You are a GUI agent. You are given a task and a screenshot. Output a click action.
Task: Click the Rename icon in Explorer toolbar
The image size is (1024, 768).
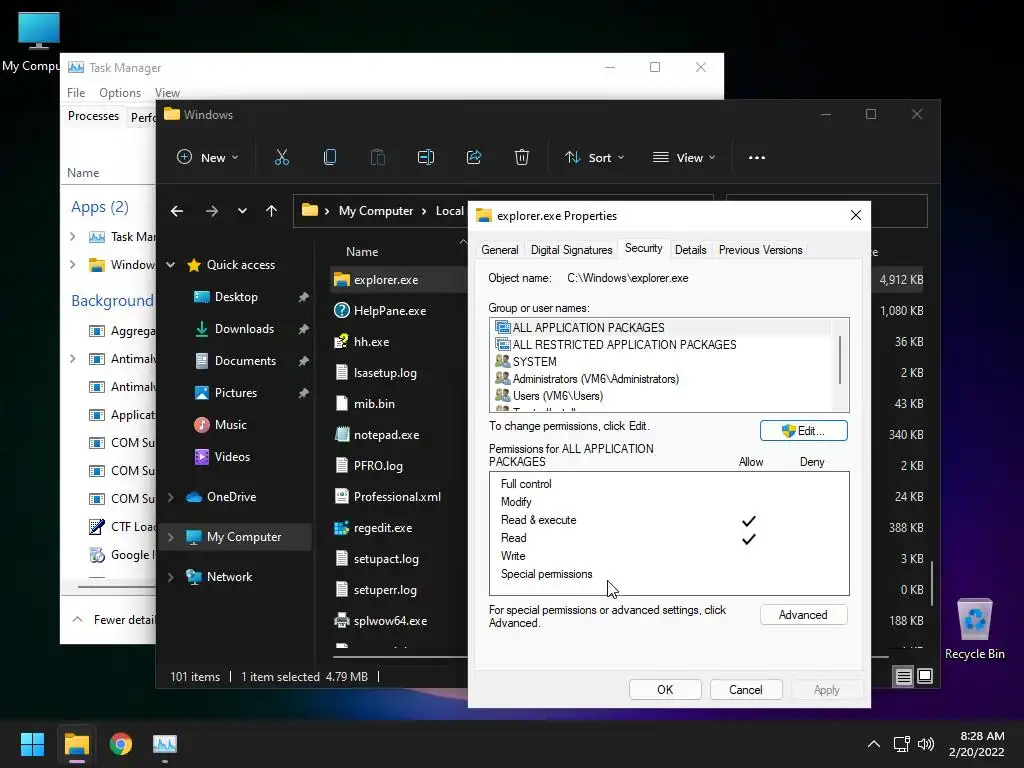(x=426, y=157)
